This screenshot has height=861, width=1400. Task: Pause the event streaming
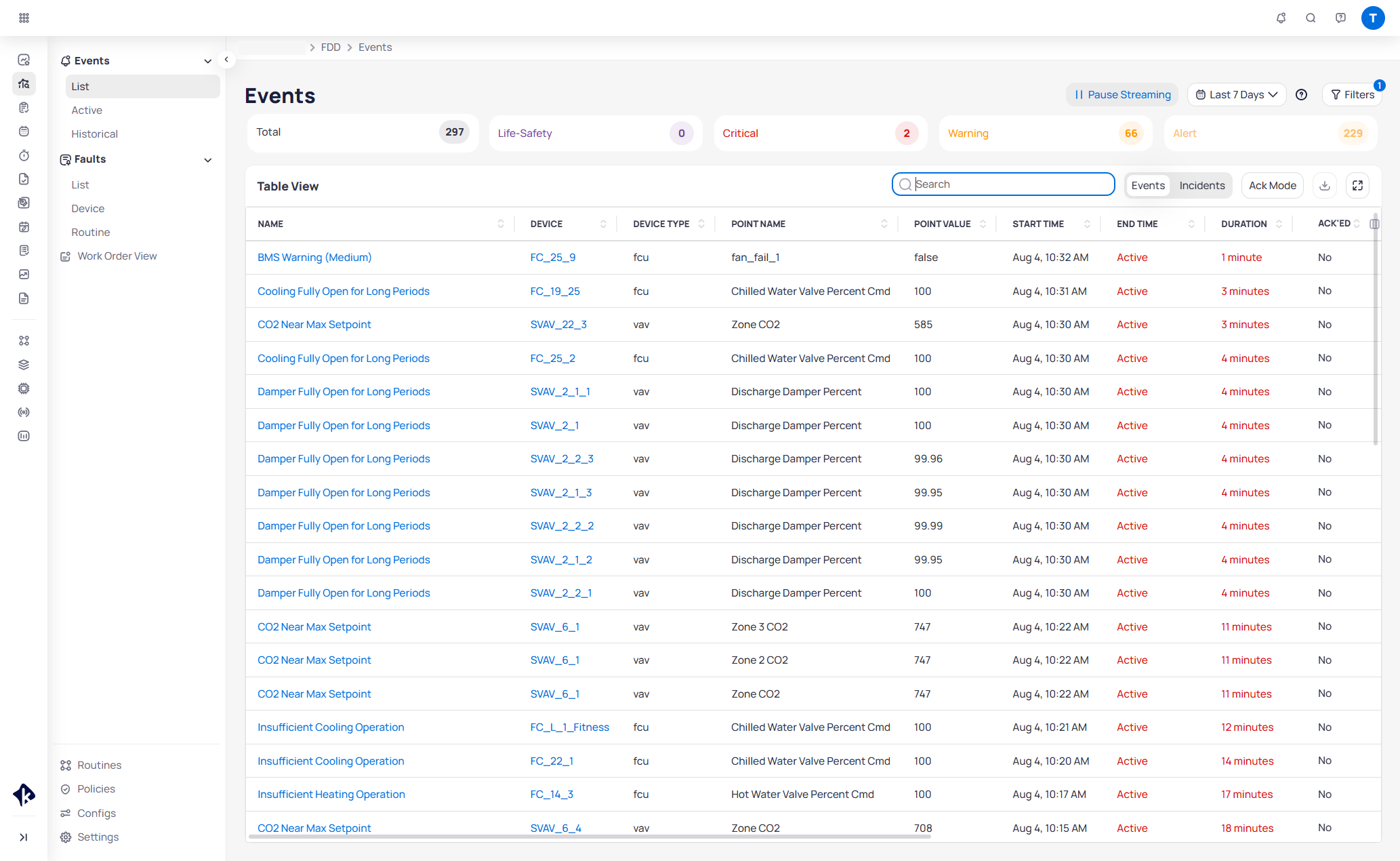[1122, 95]
